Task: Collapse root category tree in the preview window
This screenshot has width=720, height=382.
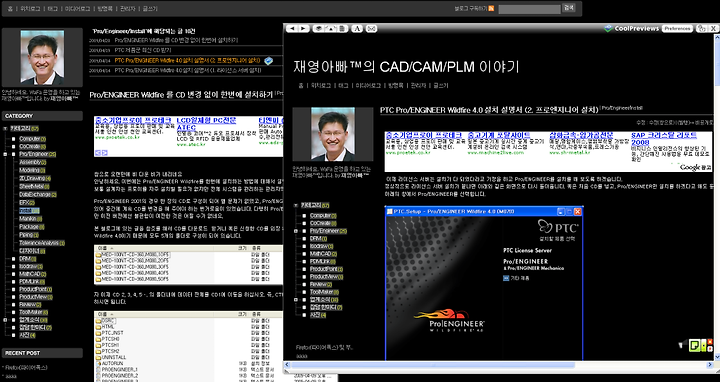Action: pyautogui.click(x=296, y=205)
